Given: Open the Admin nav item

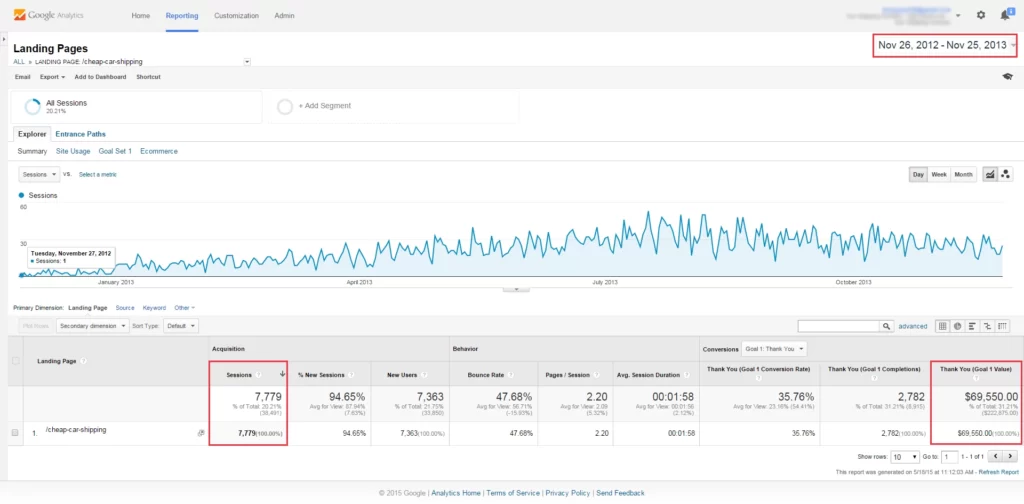Looking at the screenshot, I should click(284, 15).
